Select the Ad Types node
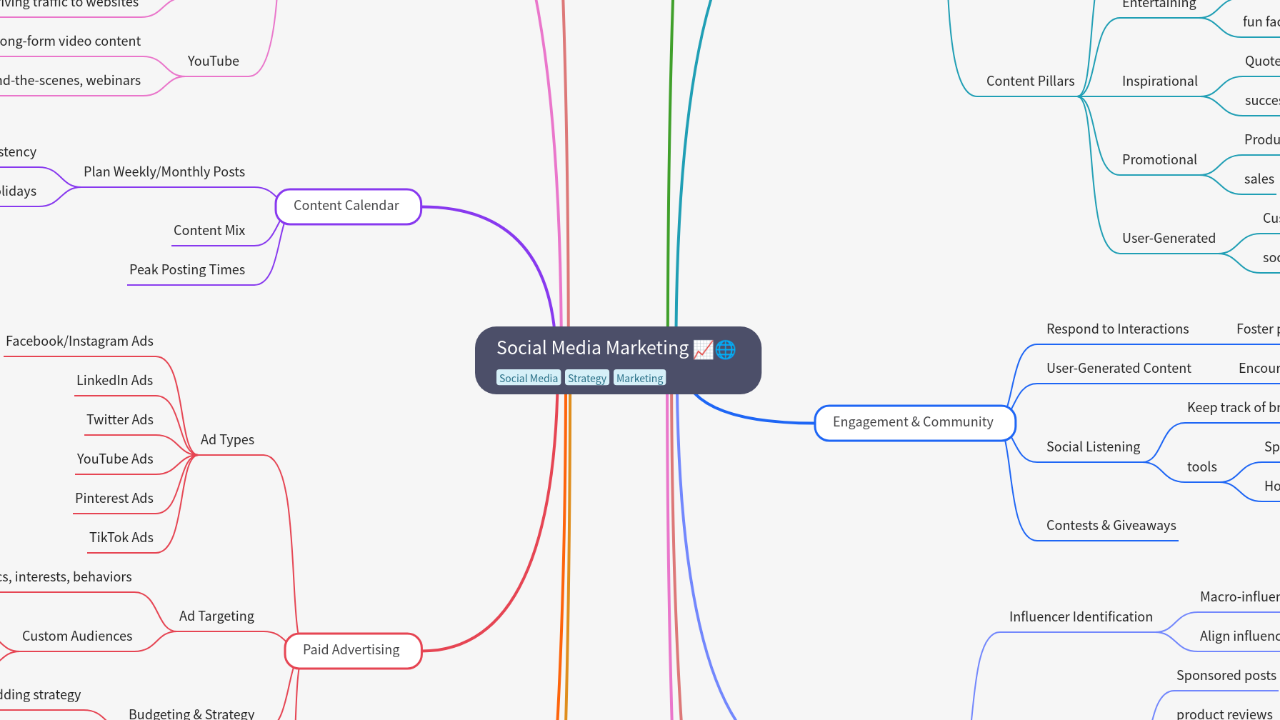 click(x=227, y=439)
